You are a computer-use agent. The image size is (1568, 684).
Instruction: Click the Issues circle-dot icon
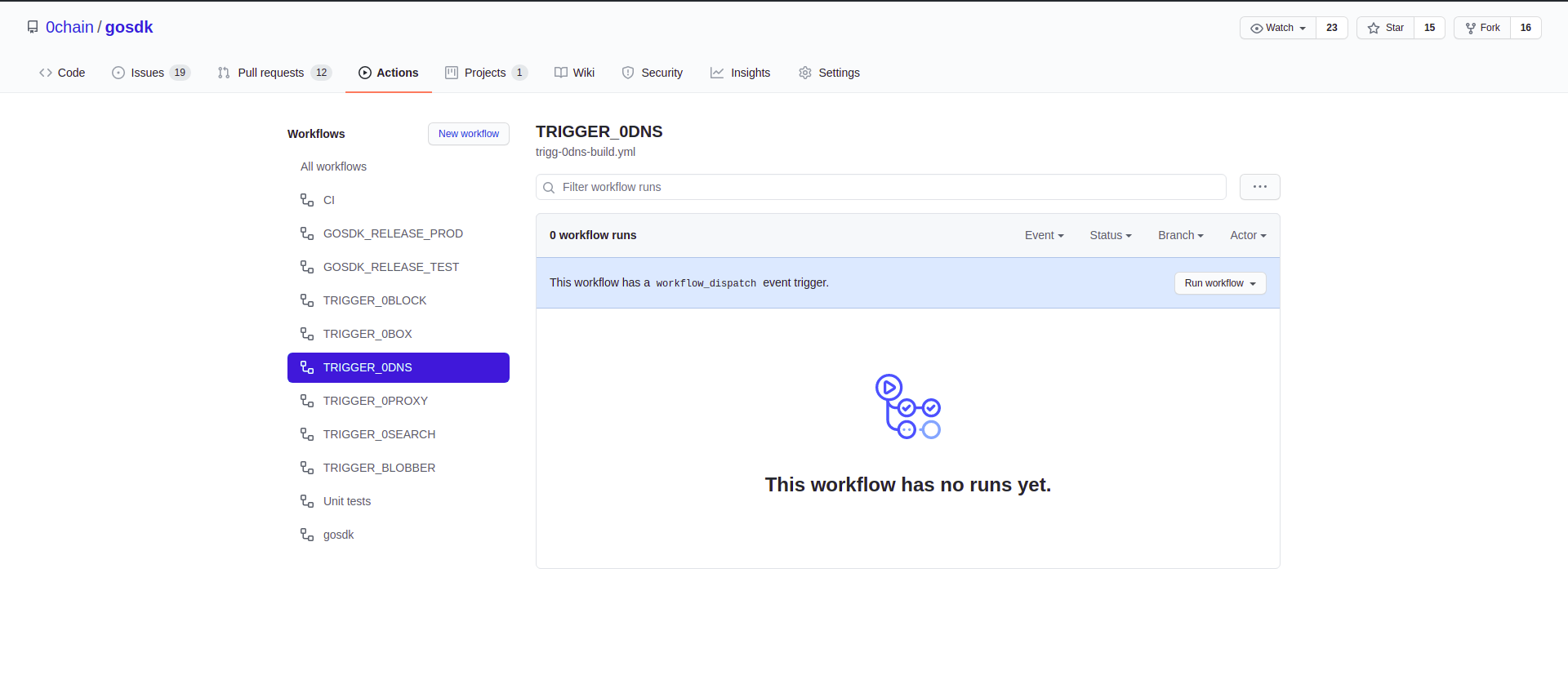point(118,73)
